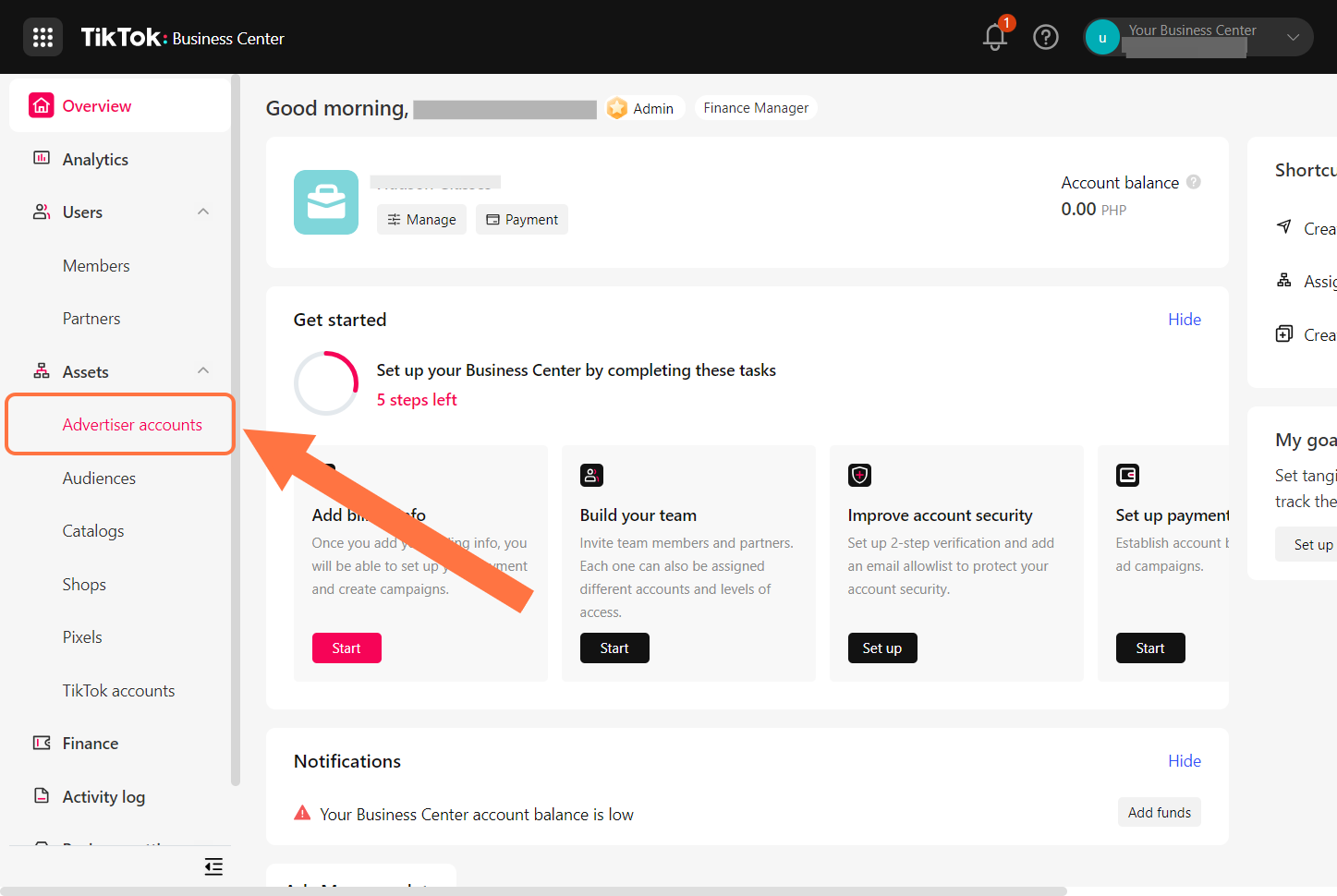Screen dimensions: 1337x896
Task: Click the Build your team card icon
Action: click(591, 476)
